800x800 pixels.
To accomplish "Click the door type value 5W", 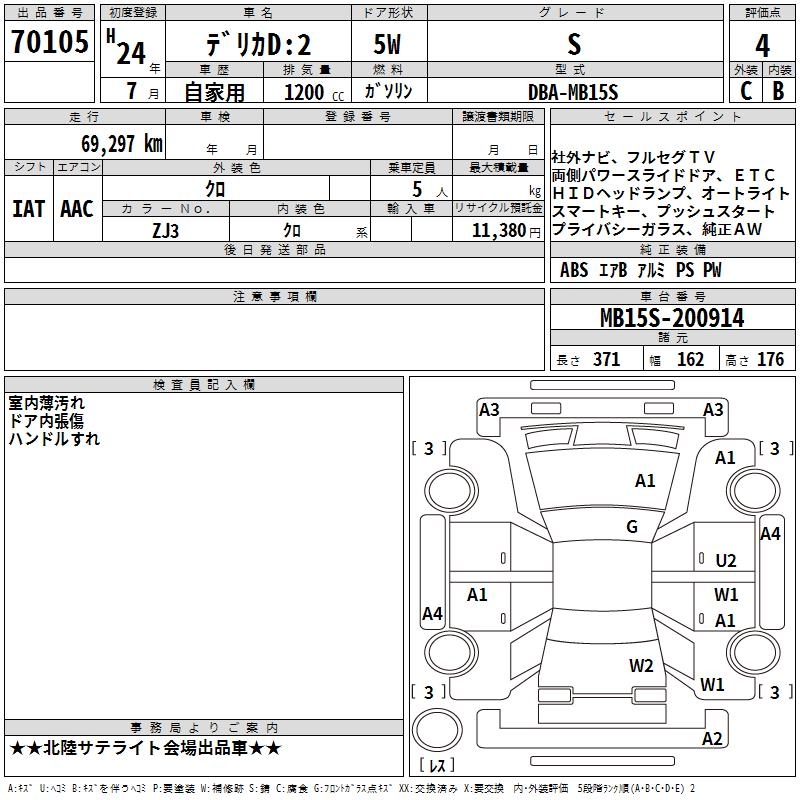I will coord(387,44).
